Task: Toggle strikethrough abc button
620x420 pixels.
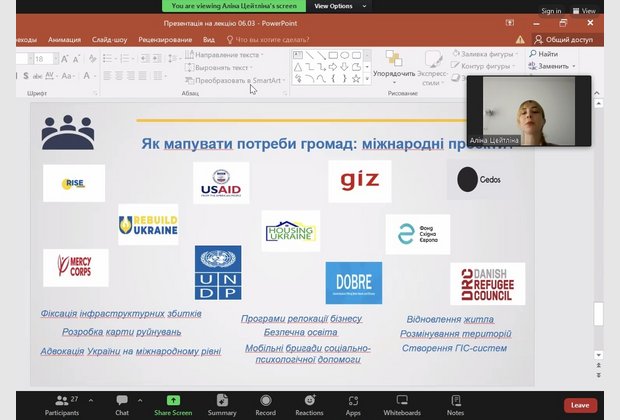Action: tap(38, 76)
